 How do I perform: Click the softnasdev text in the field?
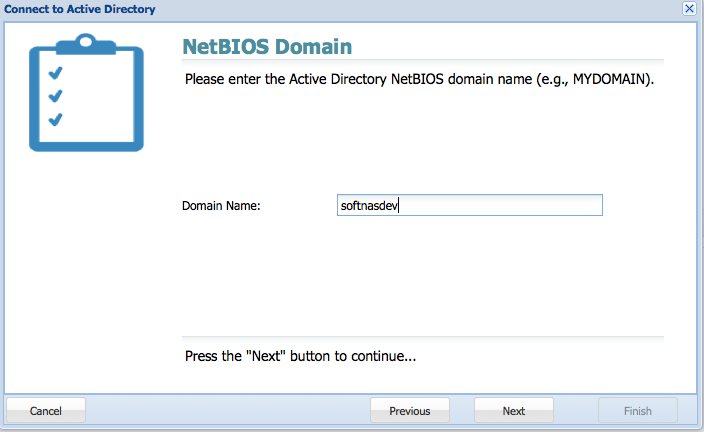pos(369,206)
